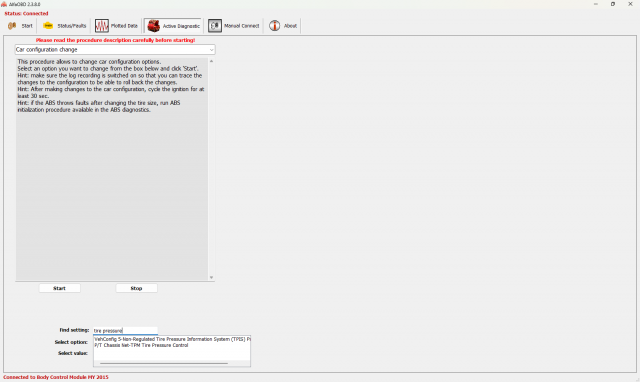Click the About info icon
Viewport: 640px width, 382px height.
click(x=275, y=26)
